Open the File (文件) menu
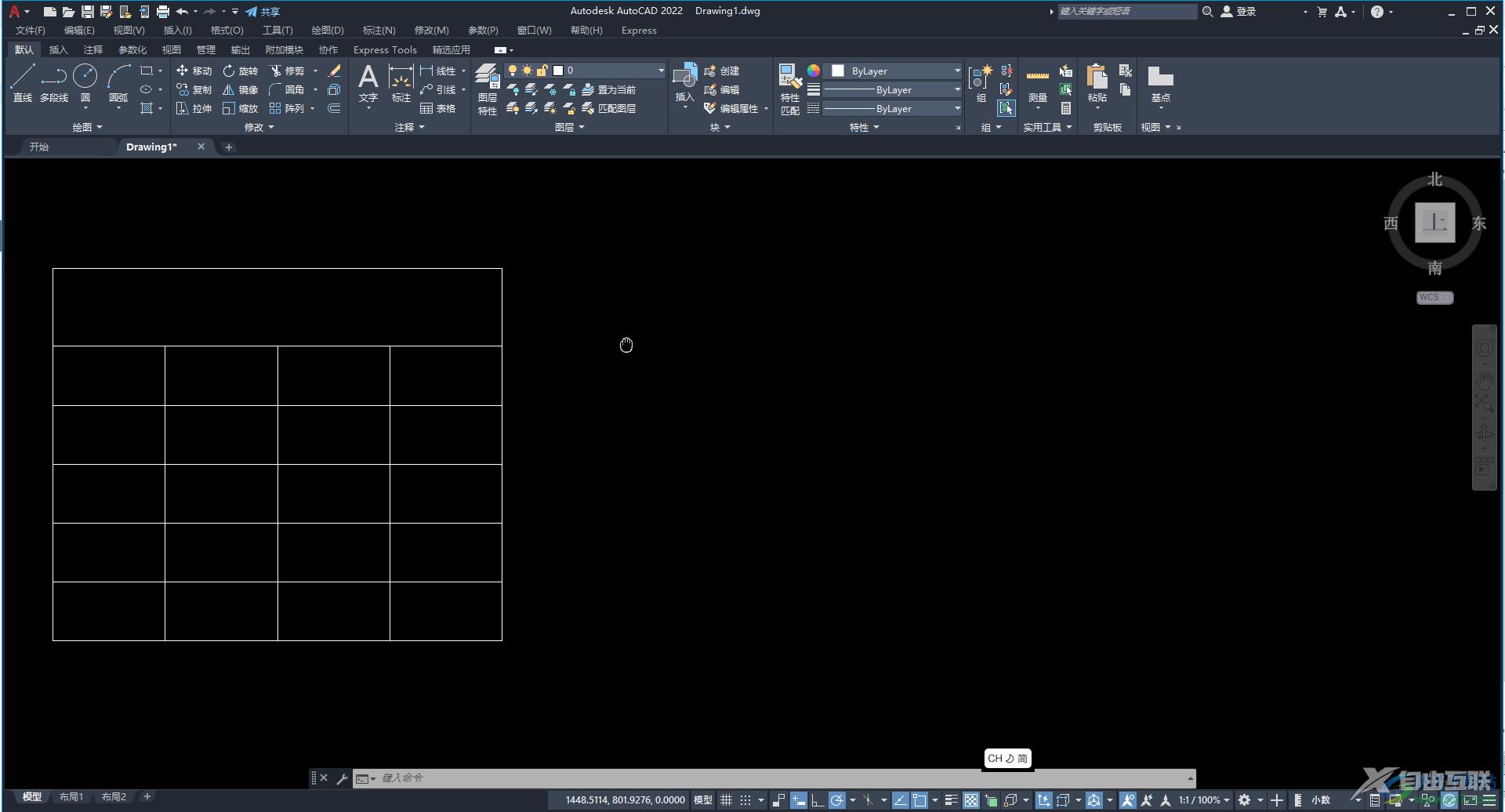Image resolution: width=1505 pixels, height=812 pixels. pos(31,30)
